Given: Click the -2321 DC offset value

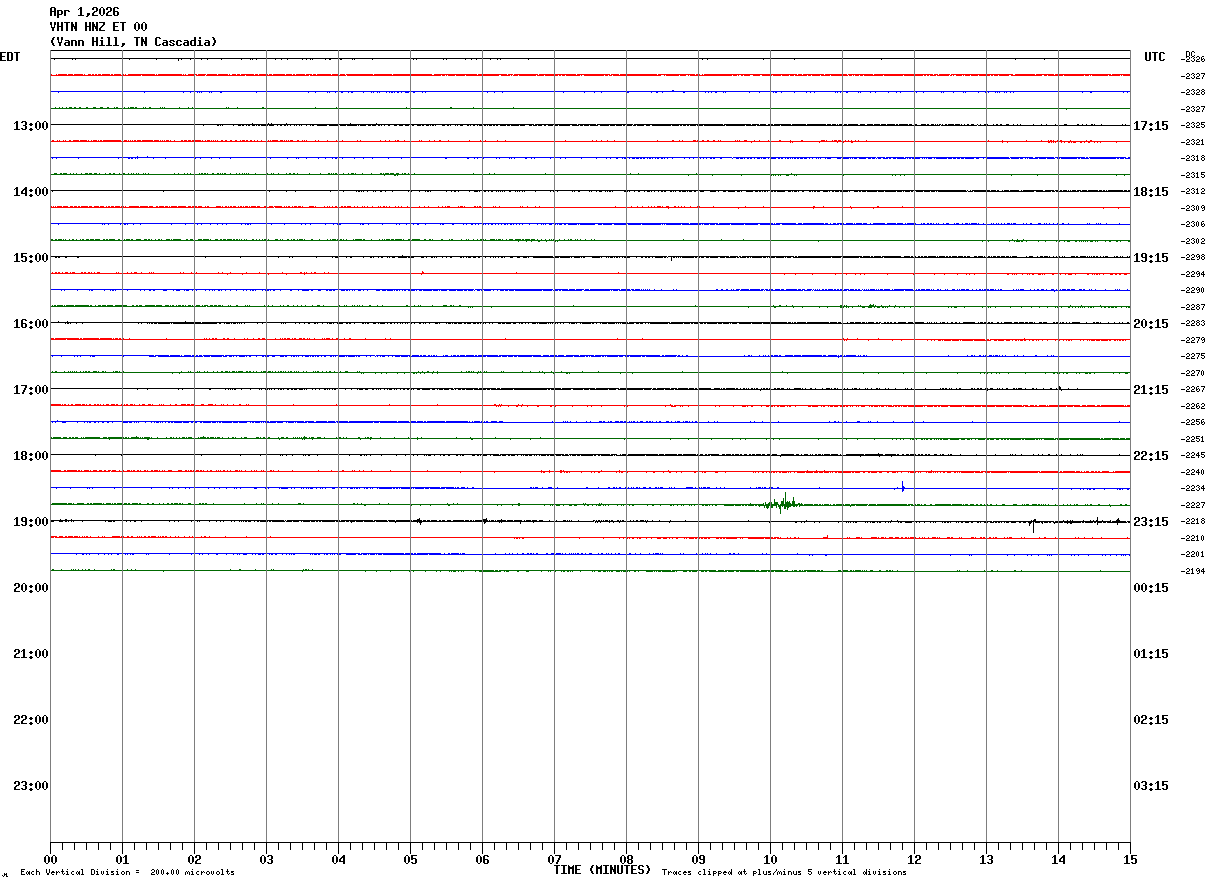Looking at the screenshot, I should pos(1194,142).
